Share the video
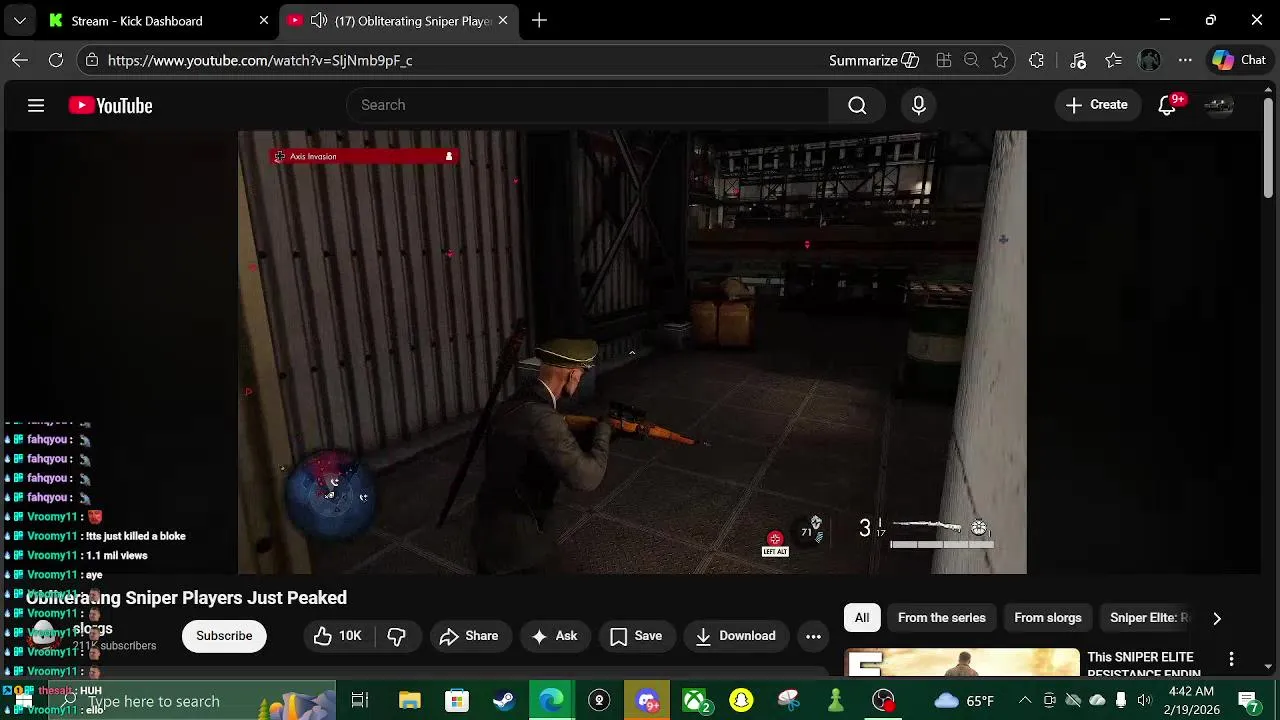This screenshot has height=720, width=1280. [469, 636]
